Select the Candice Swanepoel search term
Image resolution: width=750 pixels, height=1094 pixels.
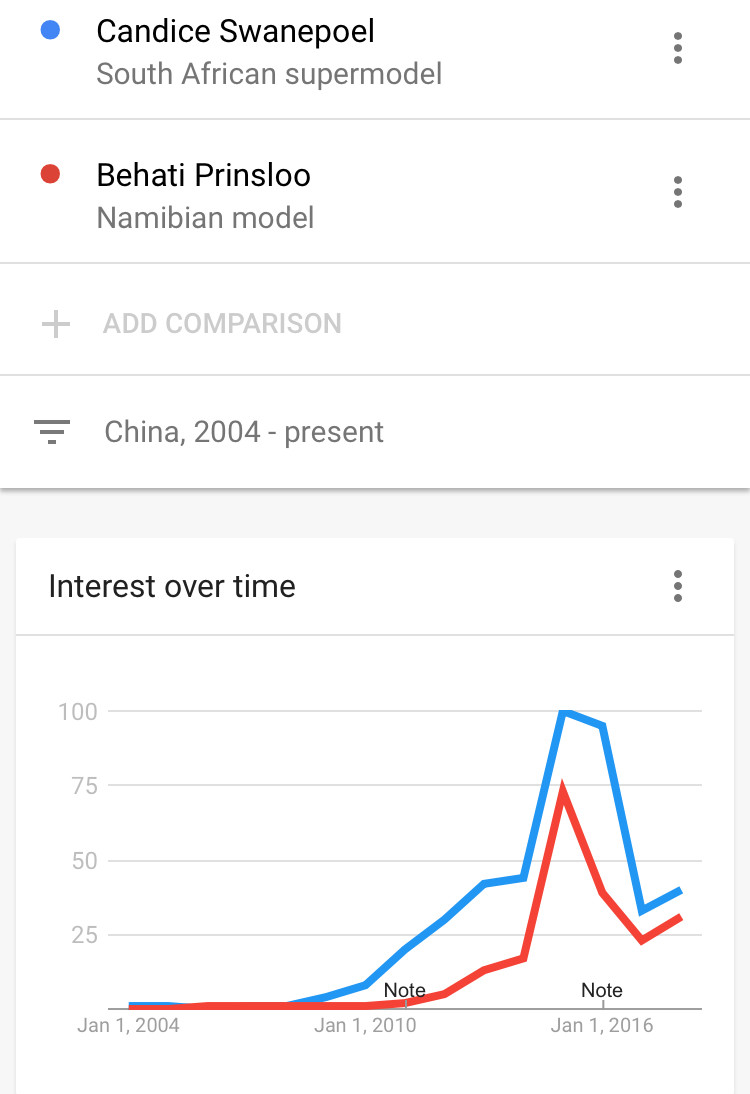(235, 31)
